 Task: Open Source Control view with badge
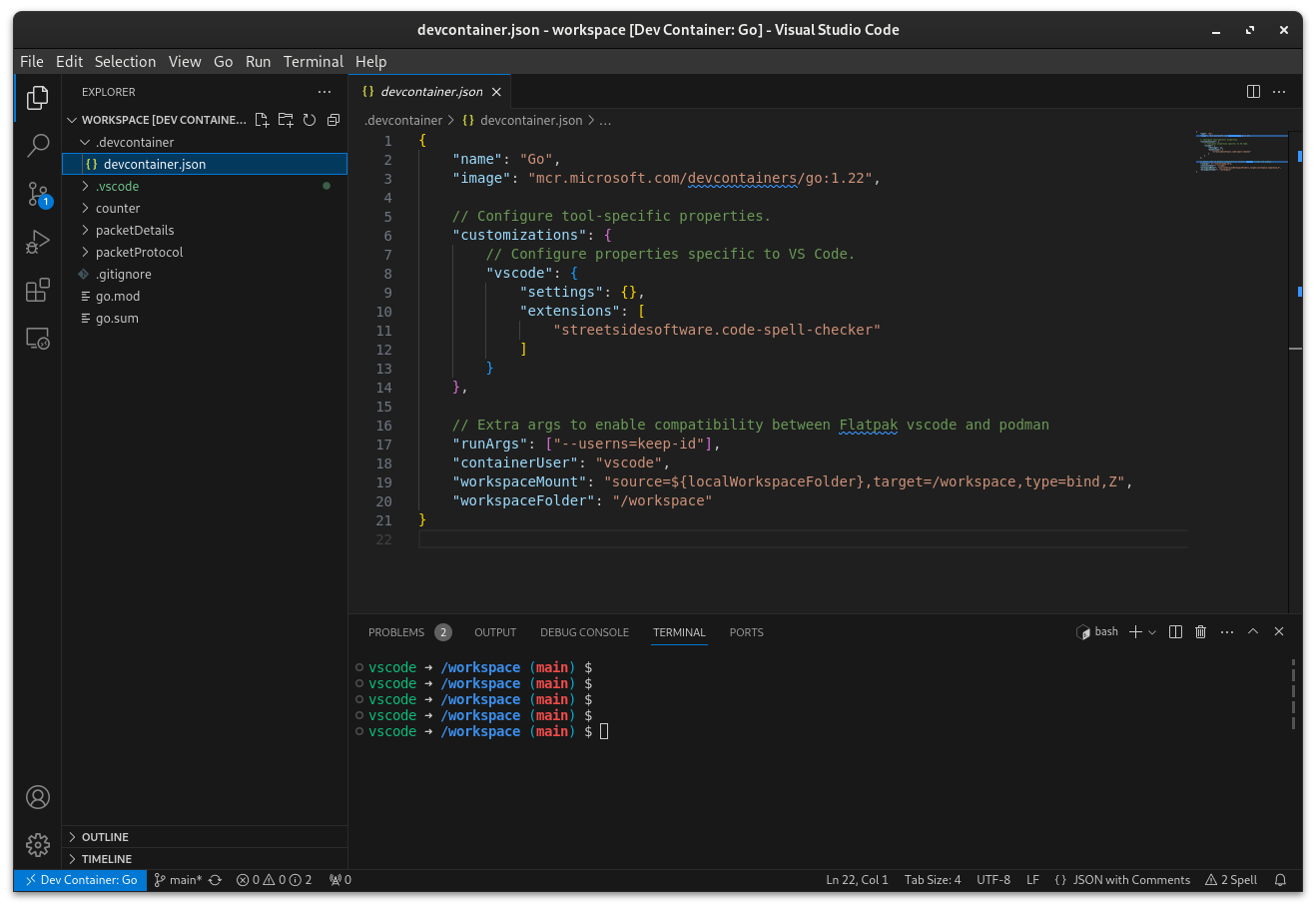click(38, 194)
